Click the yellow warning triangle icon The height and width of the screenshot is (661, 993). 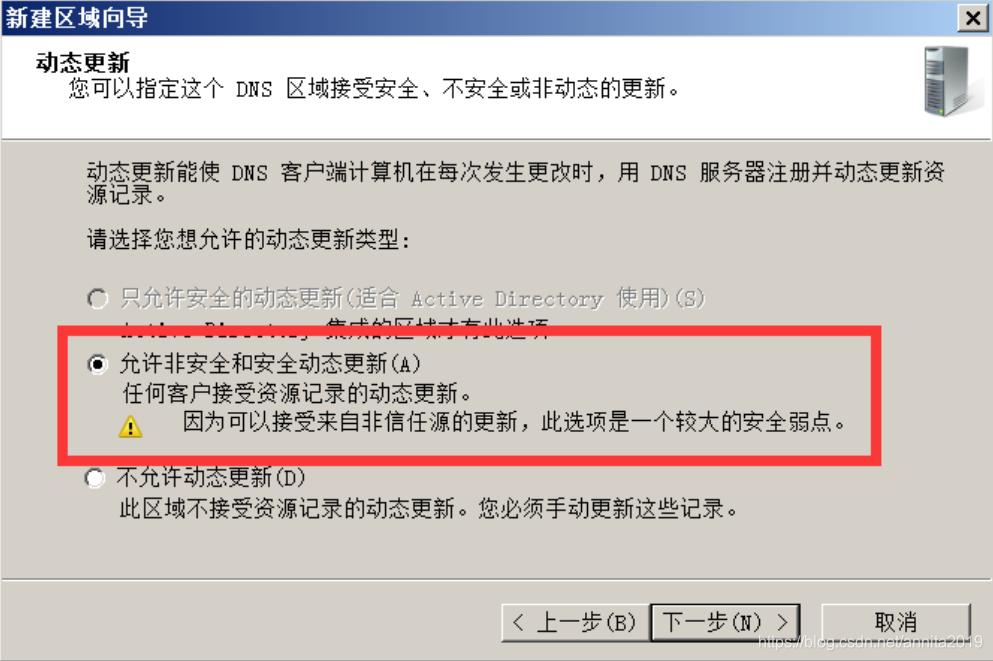coord(130,426)
